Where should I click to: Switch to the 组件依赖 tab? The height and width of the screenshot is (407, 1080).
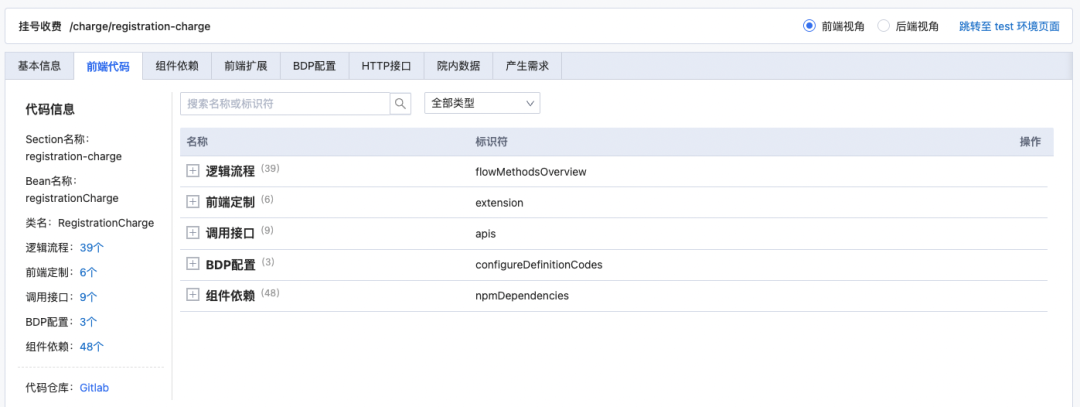coord(177,66)
